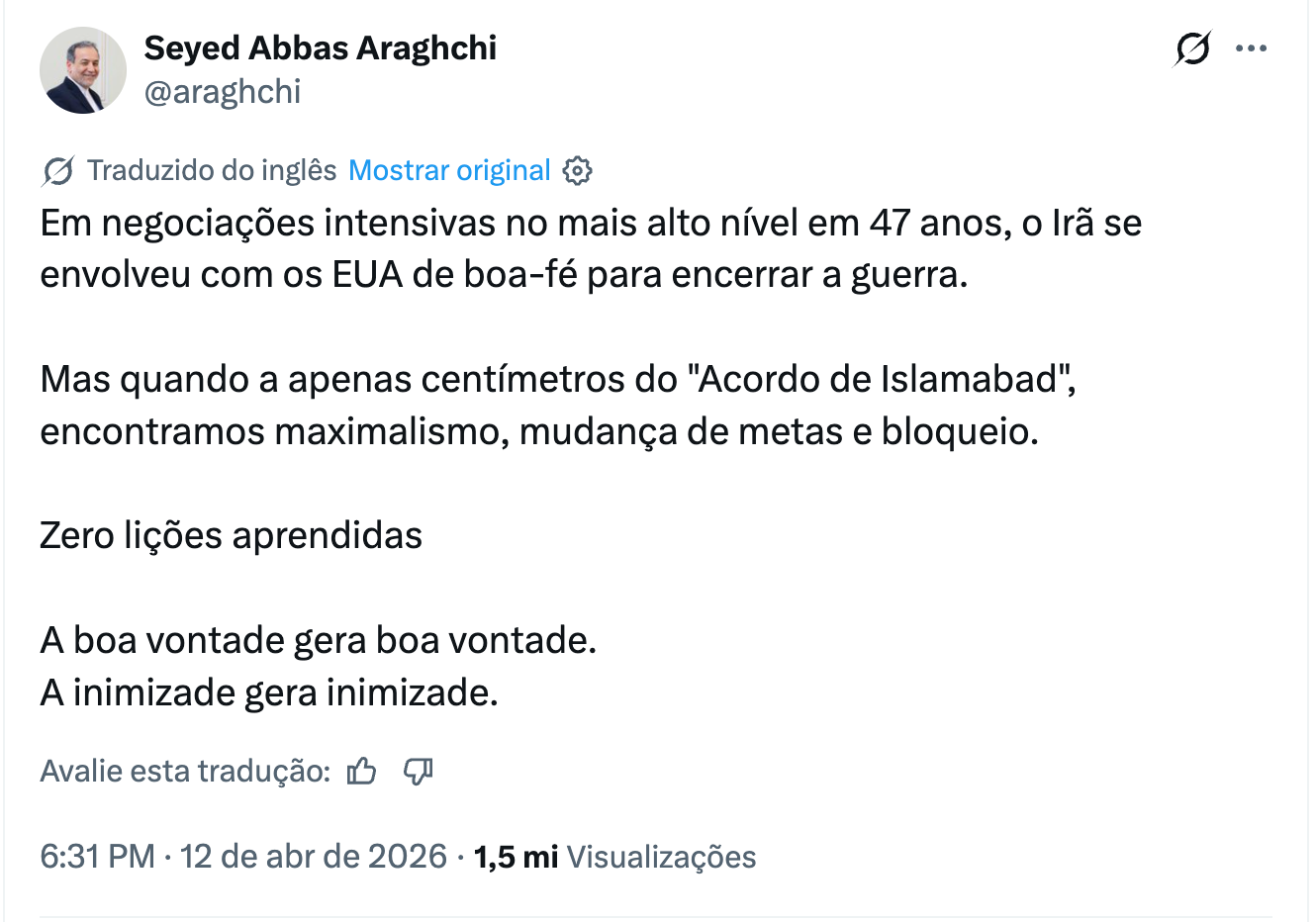Open the three-dot more options menu

tap(1251, 48)
